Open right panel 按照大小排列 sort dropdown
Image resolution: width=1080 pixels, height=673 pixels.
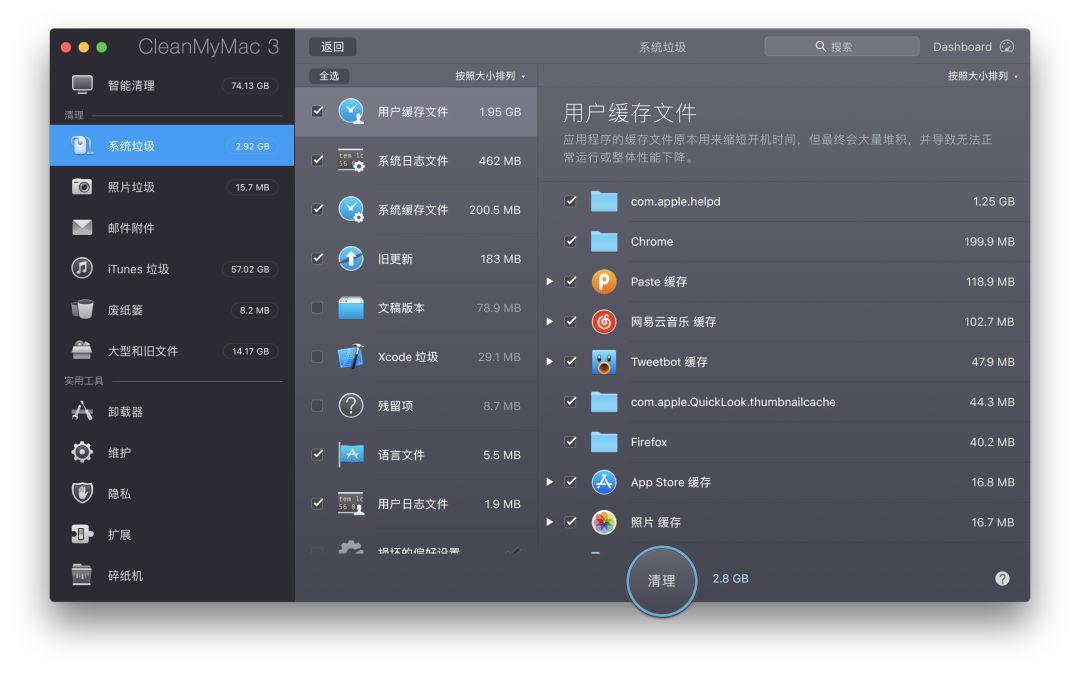pos(983,76)
